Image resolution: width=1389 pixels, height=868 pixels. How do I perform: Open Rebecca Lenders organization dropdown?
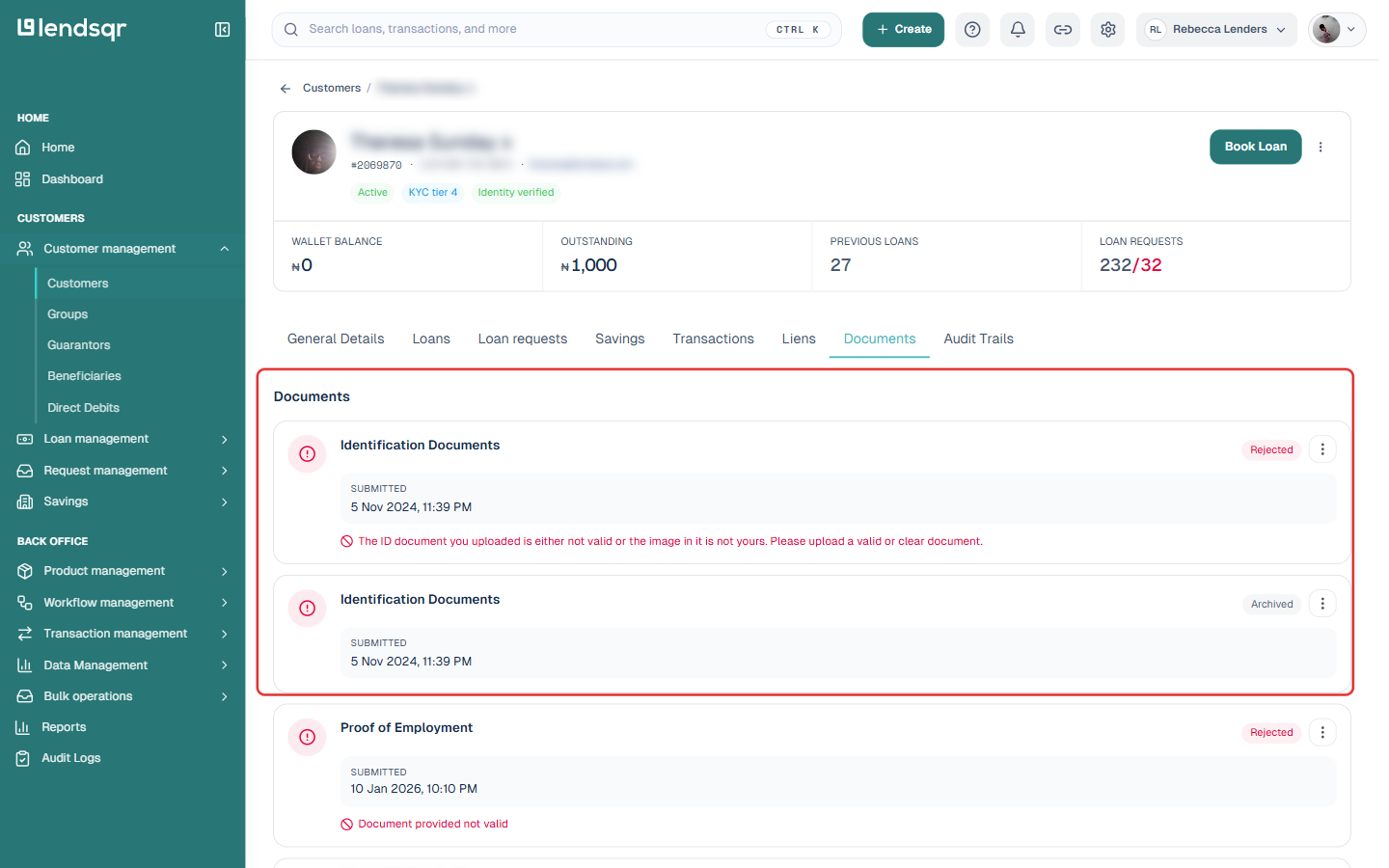point(1216,30)
